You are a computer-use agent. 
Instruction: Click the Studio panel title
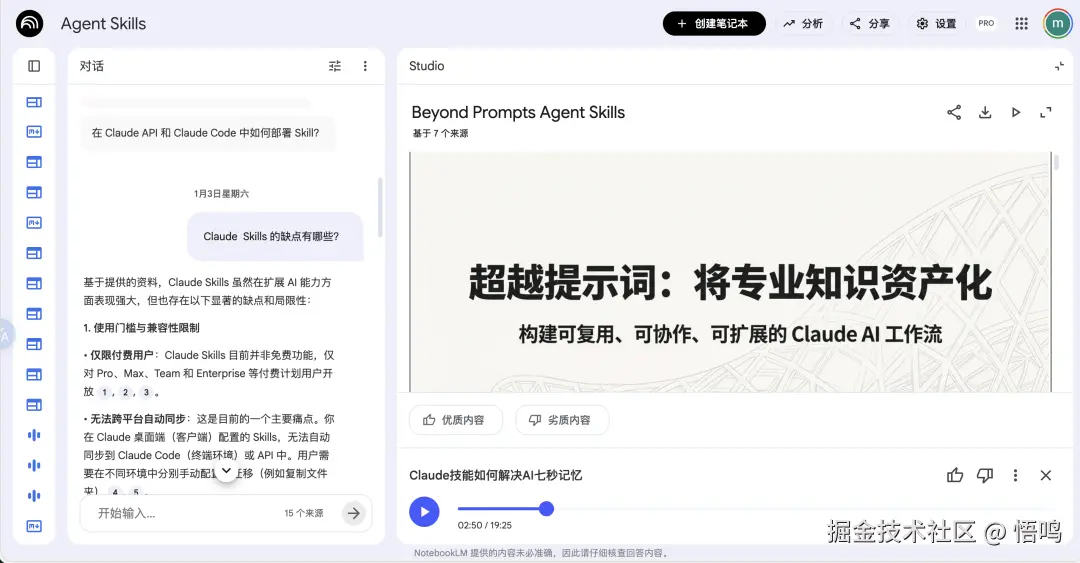click(426, 66)
